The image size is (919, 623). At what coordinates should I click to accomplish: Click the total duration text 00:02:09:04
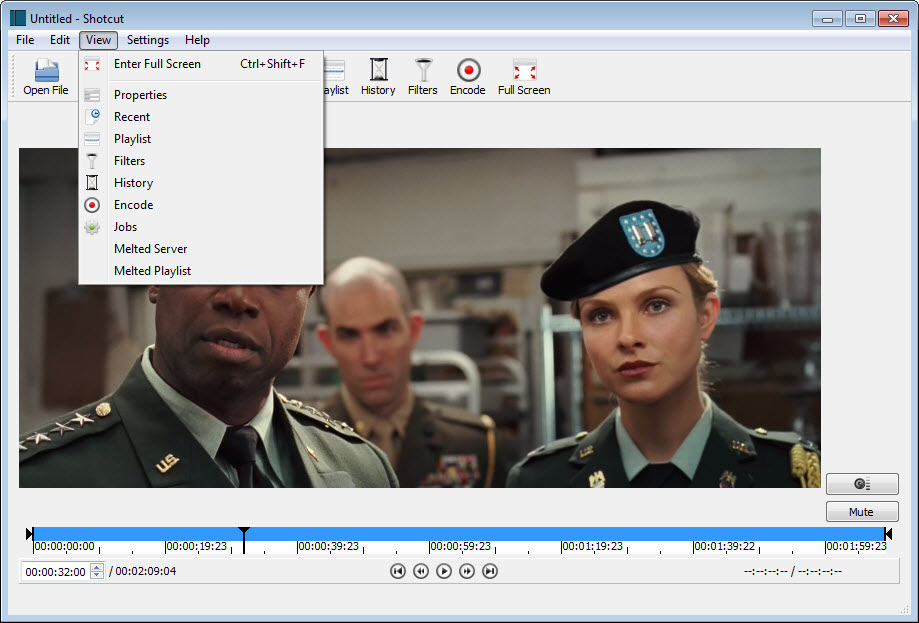(145, 571)
